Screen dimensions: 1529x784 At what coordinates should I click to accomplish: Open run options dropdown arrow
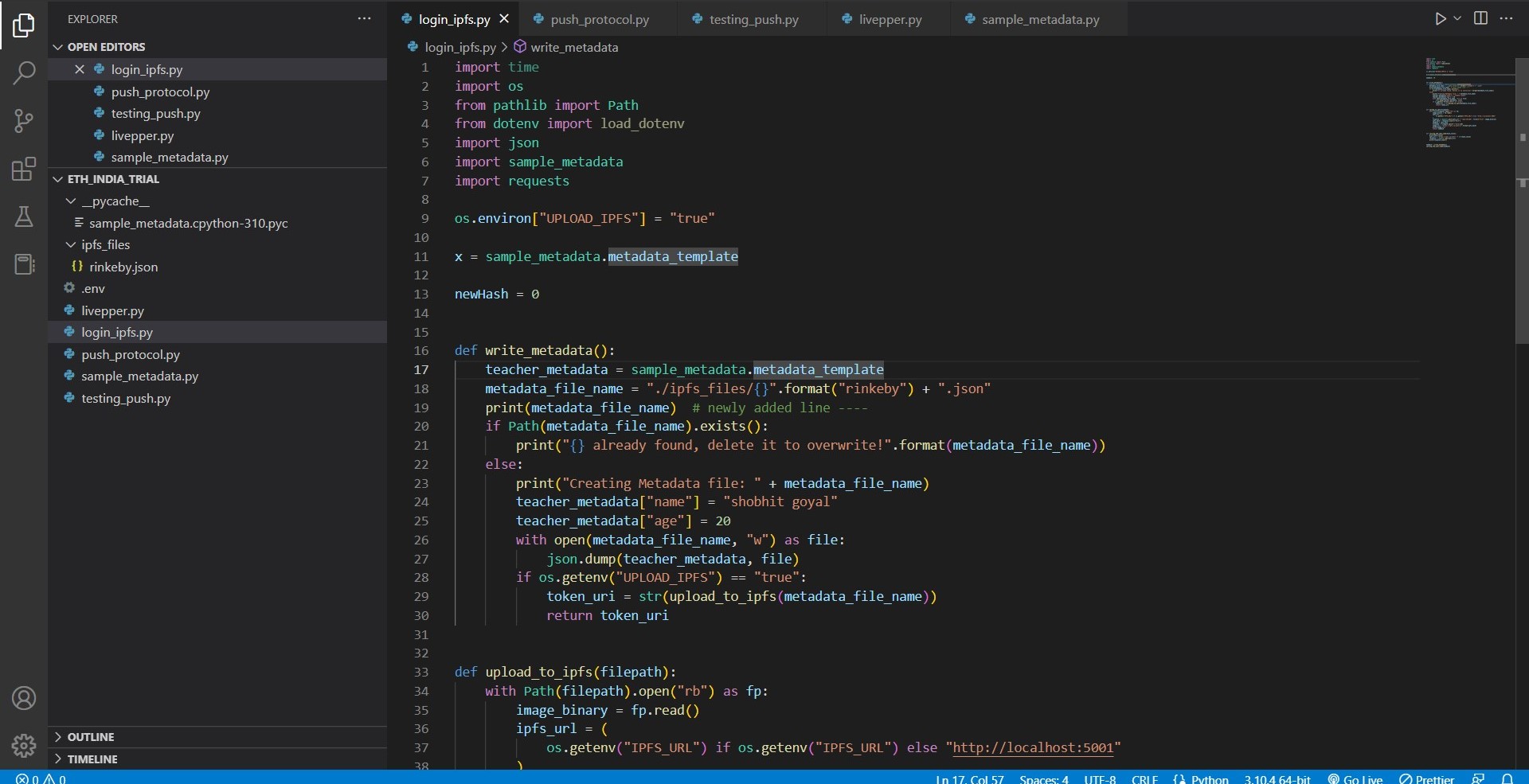coord(1457,19)
